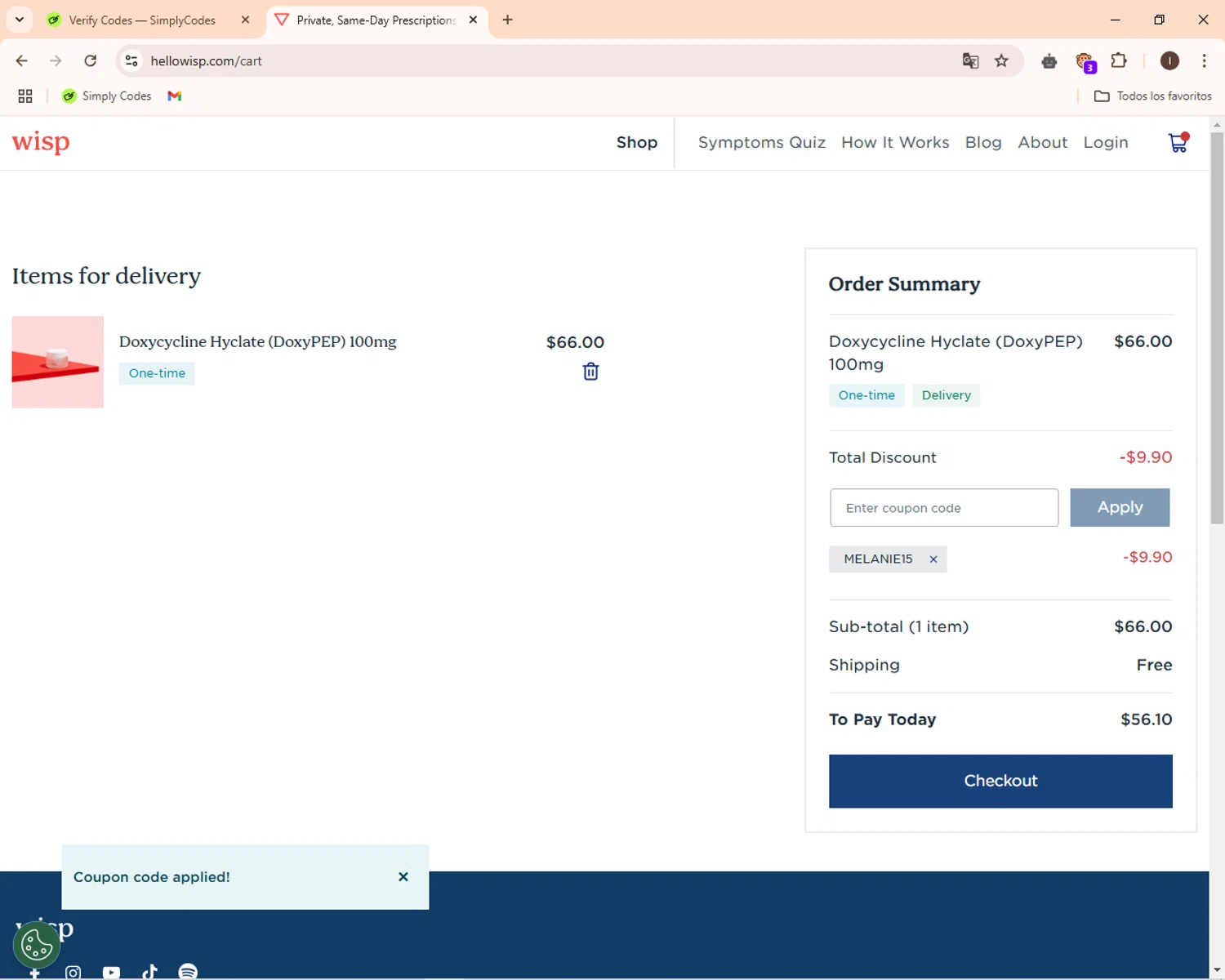Go to How It Works
This screenshot has height=980, width=1225.
(x=895, y=142)
